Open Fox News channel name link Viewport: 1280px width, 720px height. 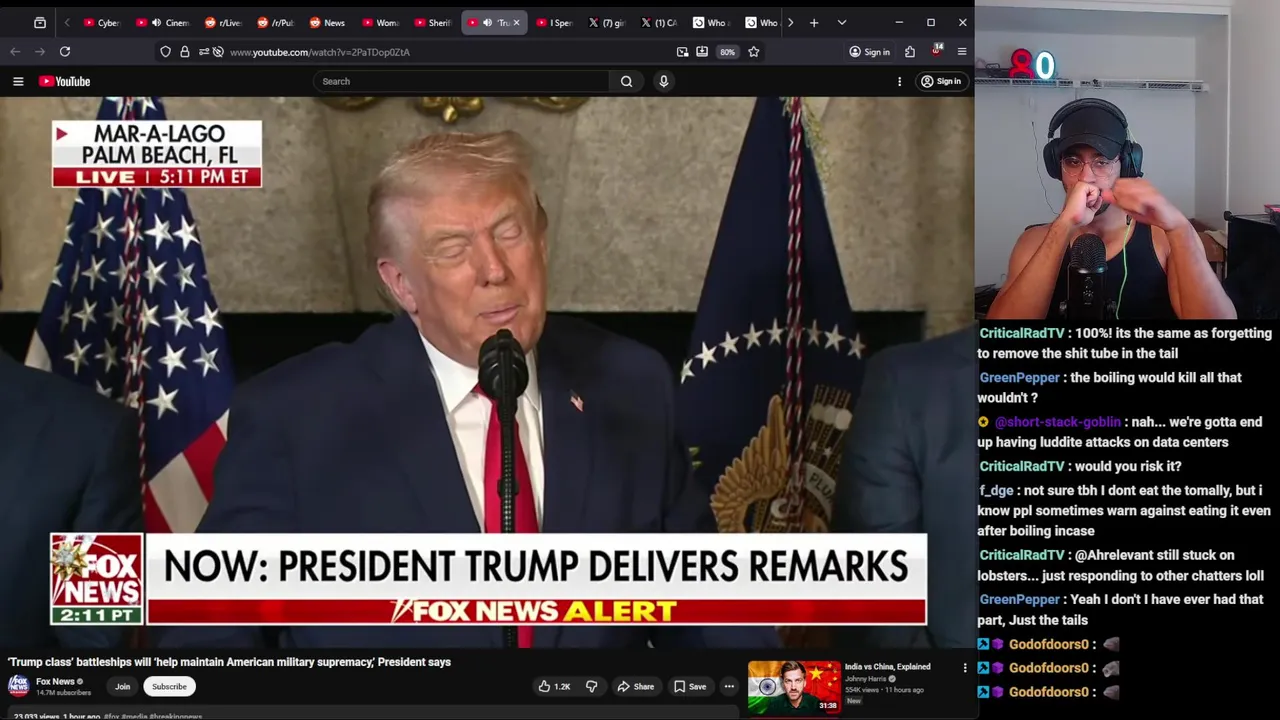coord(55,682)
